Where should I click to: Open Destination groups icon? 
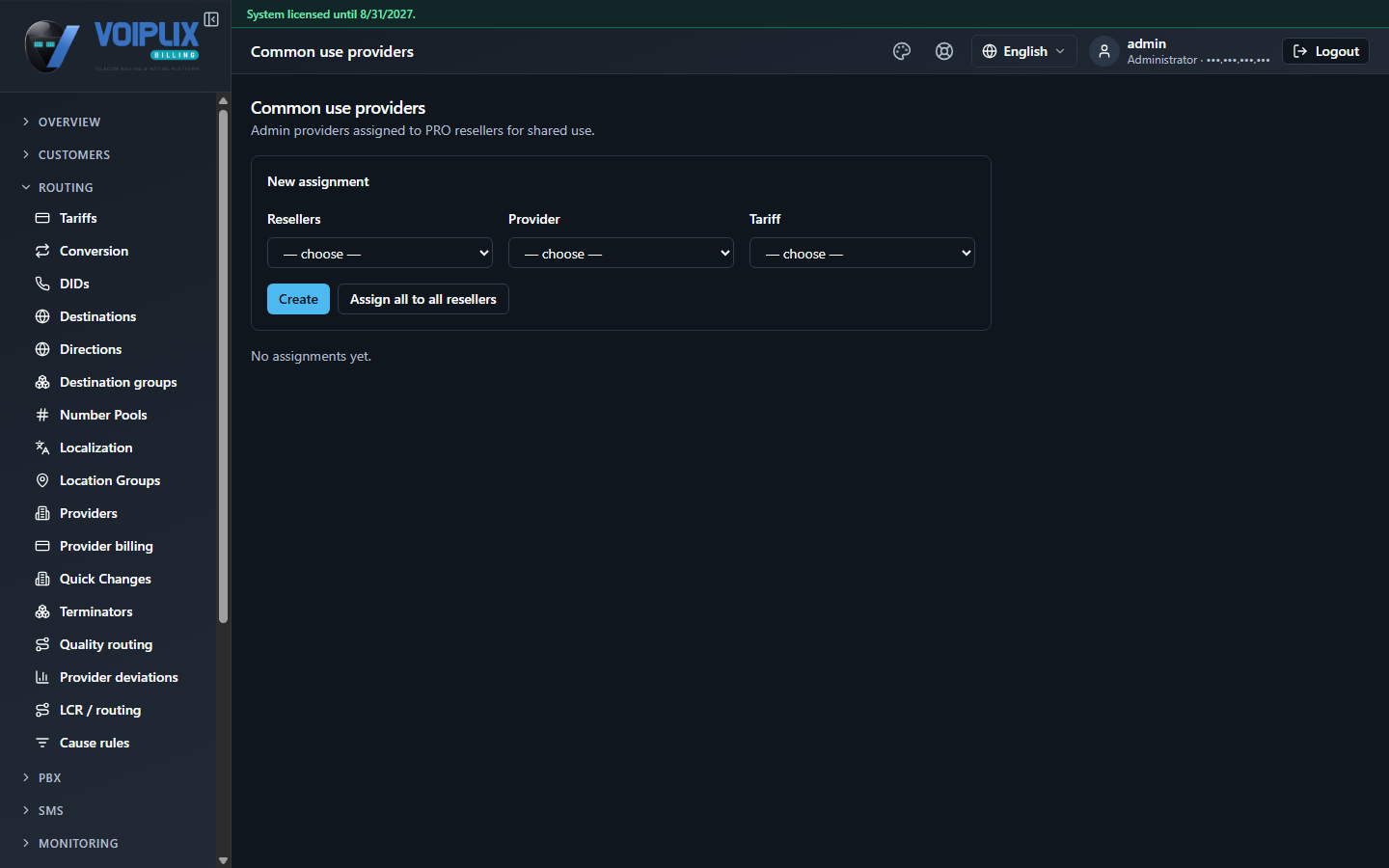42,382
